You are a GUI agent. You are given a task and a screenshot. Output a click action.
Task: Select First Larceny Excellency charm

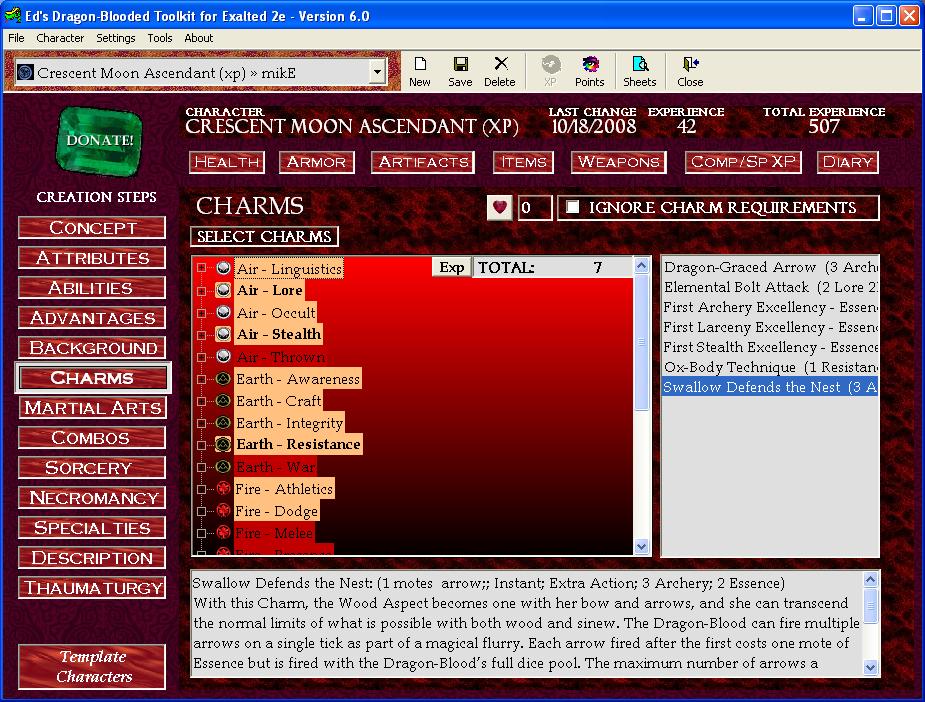tap(770, 327)
